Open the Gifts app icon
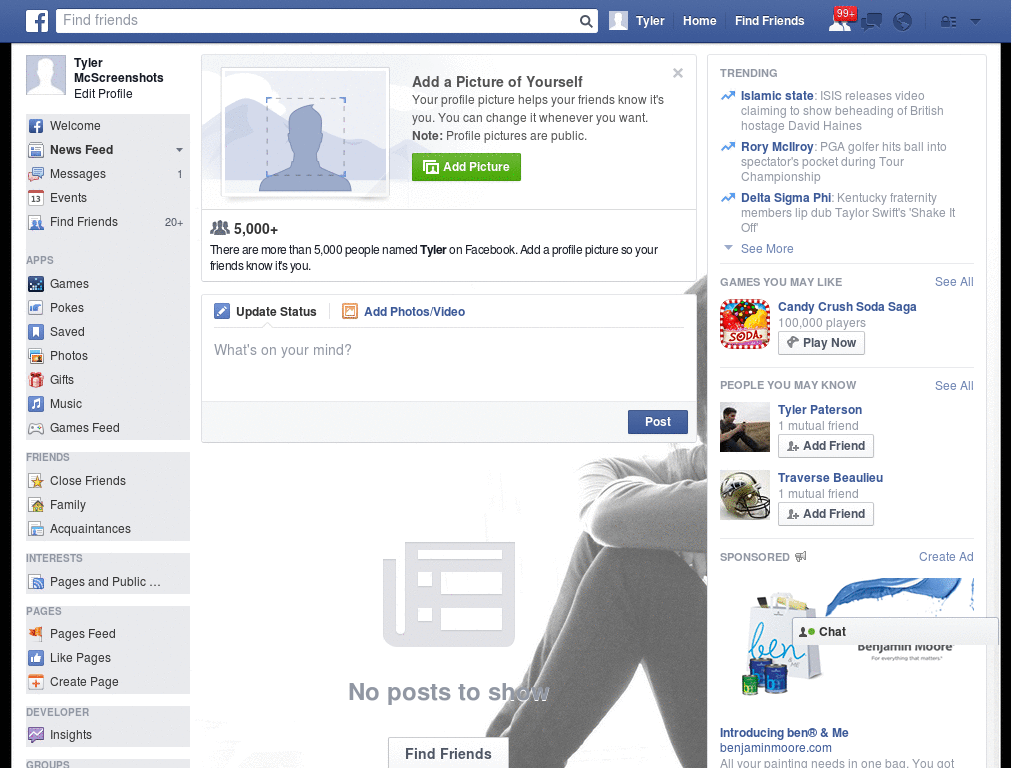This screenshot has width=1024, height=768. coord(36,380)
